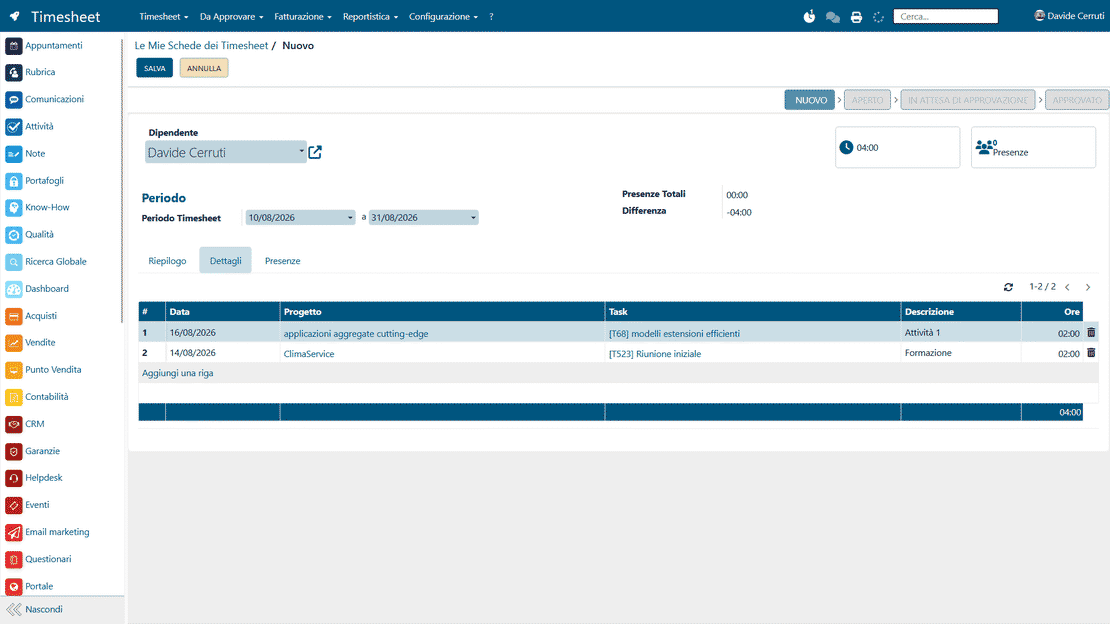Screen dimensions: 1110x624
Task: Open the Dashboard gauge icon
Action: [13, 289]
